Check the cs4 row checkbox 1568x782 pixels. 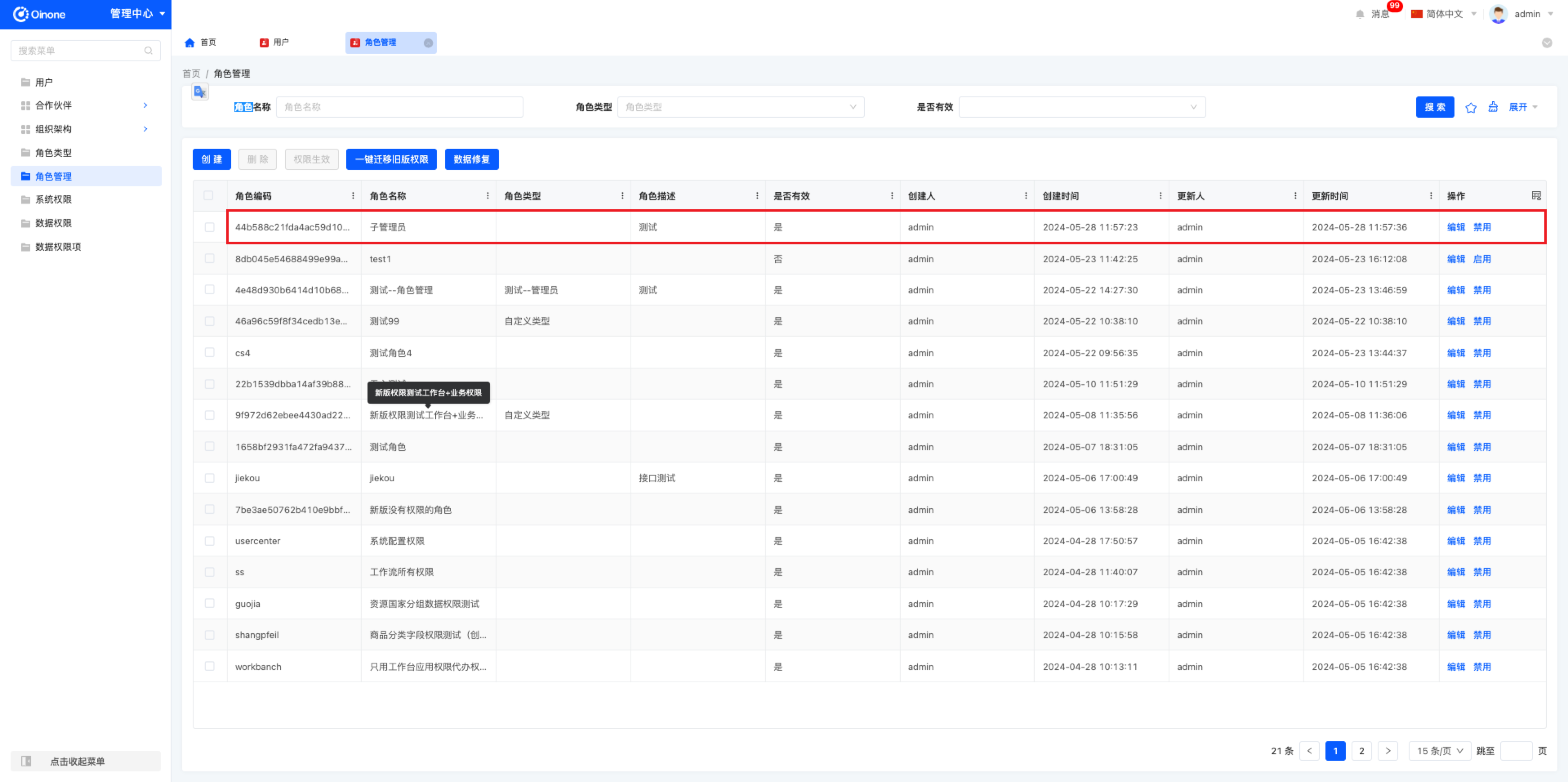point(209,353)
